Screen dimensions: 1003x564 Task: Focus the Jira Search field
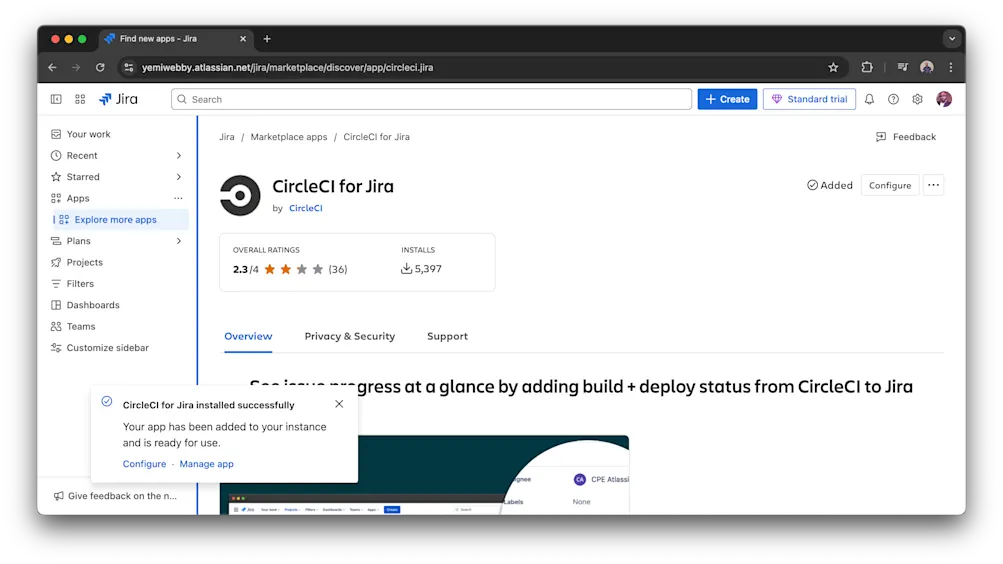pos(432,99)
